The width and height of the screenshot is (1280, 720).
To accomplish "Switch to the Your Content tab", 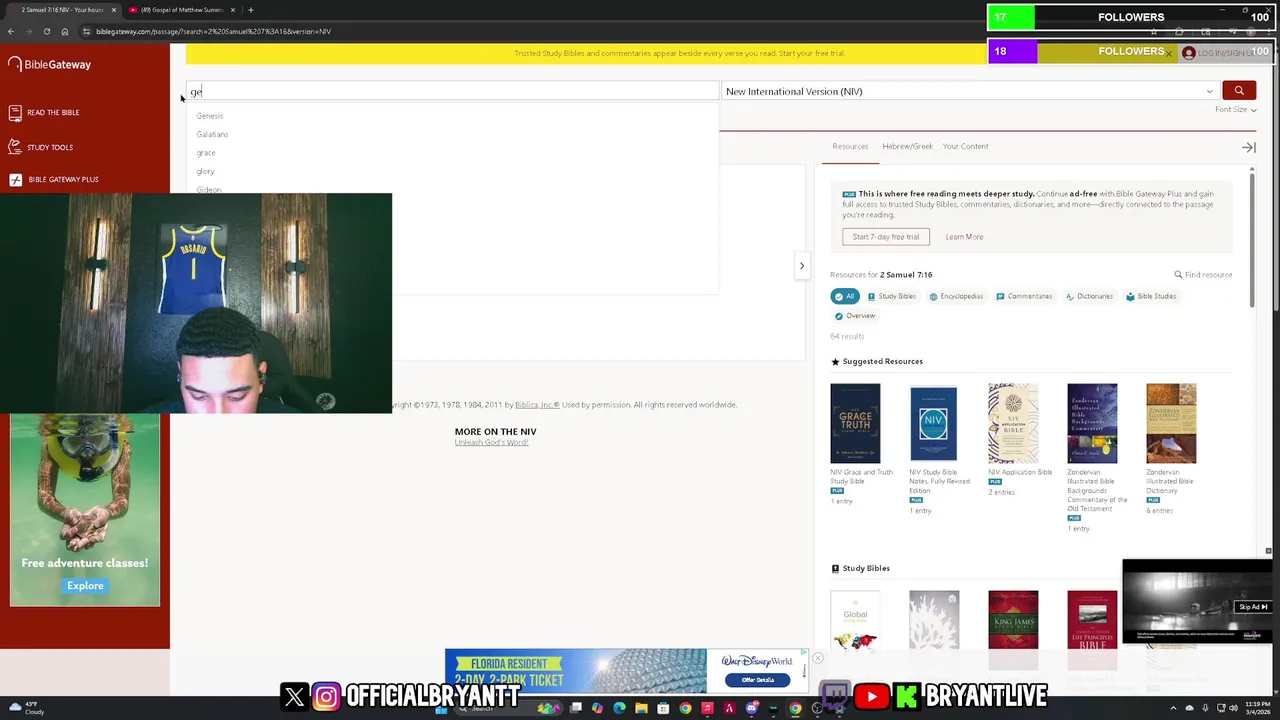I will (965, 146).
